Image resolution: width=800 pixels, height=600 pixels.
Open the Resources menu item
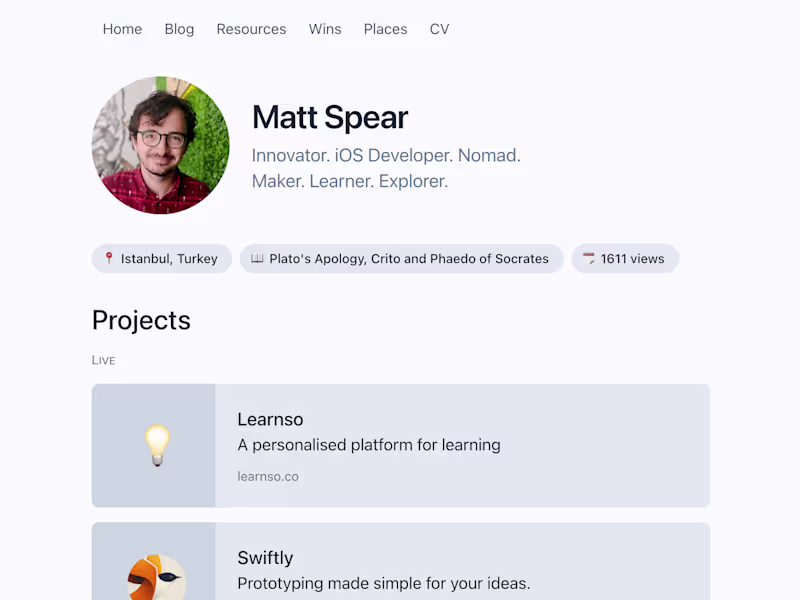click(251, 29)
